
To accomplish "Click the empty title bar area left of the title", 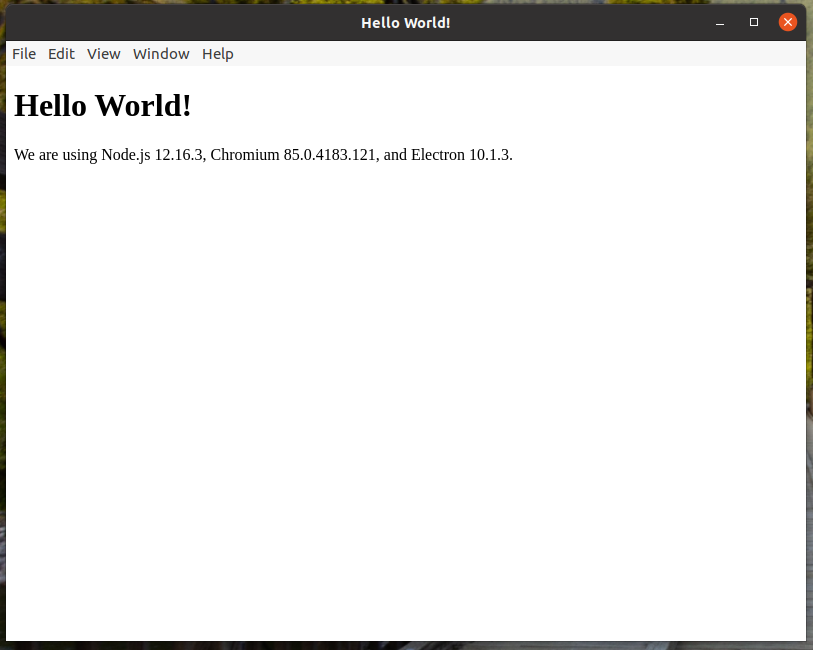I will point(180,22).
